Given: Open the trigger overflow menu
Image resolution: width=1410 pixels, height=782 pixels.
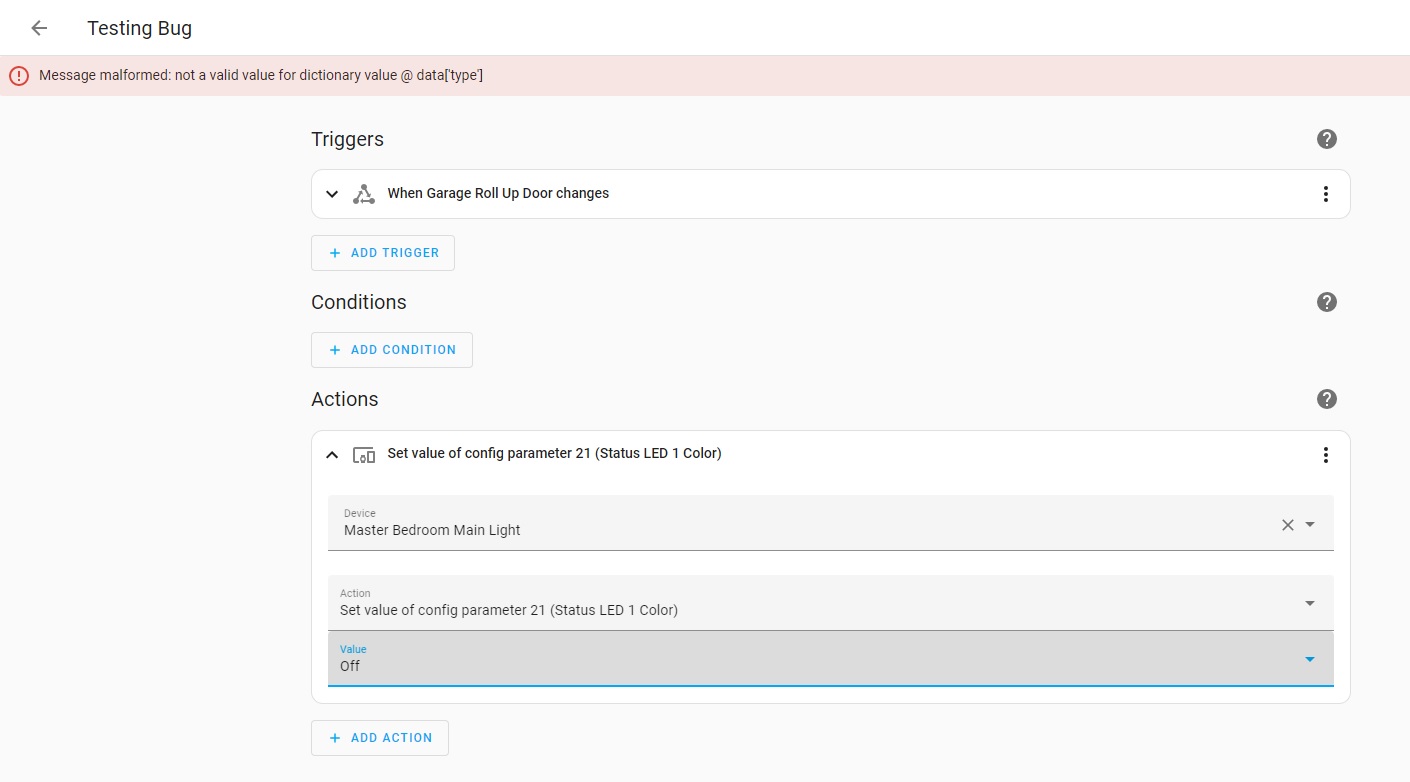Looking at the screenshot, I should point(1326,193).
